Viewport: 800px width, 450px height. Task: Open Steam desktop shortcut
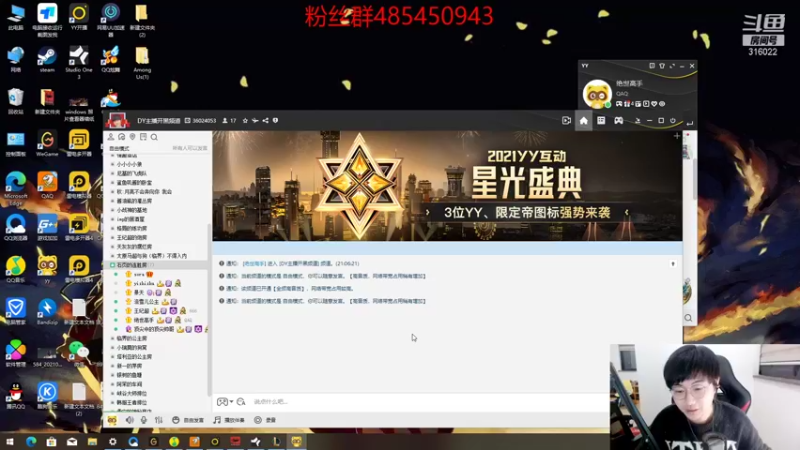[47, 60]
